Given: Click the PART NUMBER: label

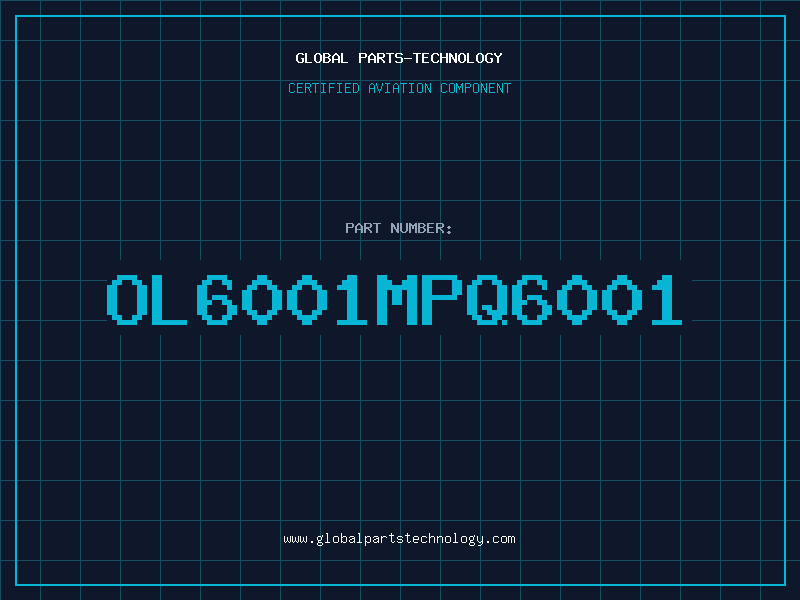Looking at the screenshot, I should pos(399,228).
